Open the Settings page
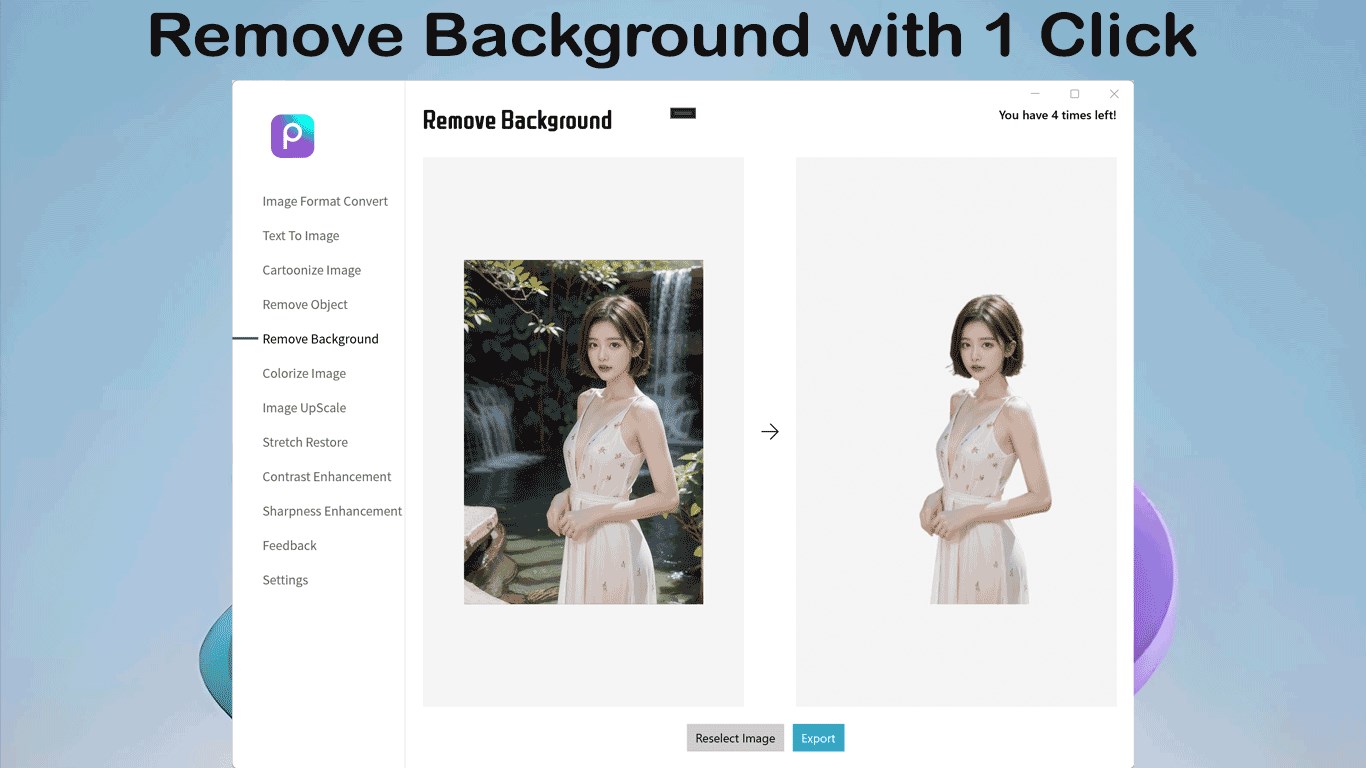Image resolution: width=1366 pixels, height=768 pixels. pos(285,579)
